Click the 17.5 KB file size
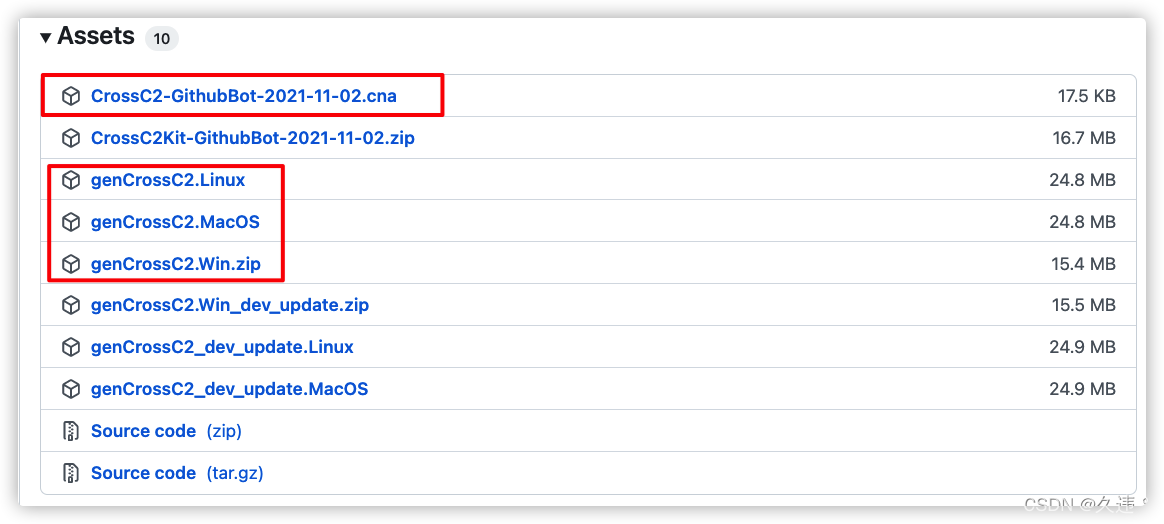 pos(1086,96)
